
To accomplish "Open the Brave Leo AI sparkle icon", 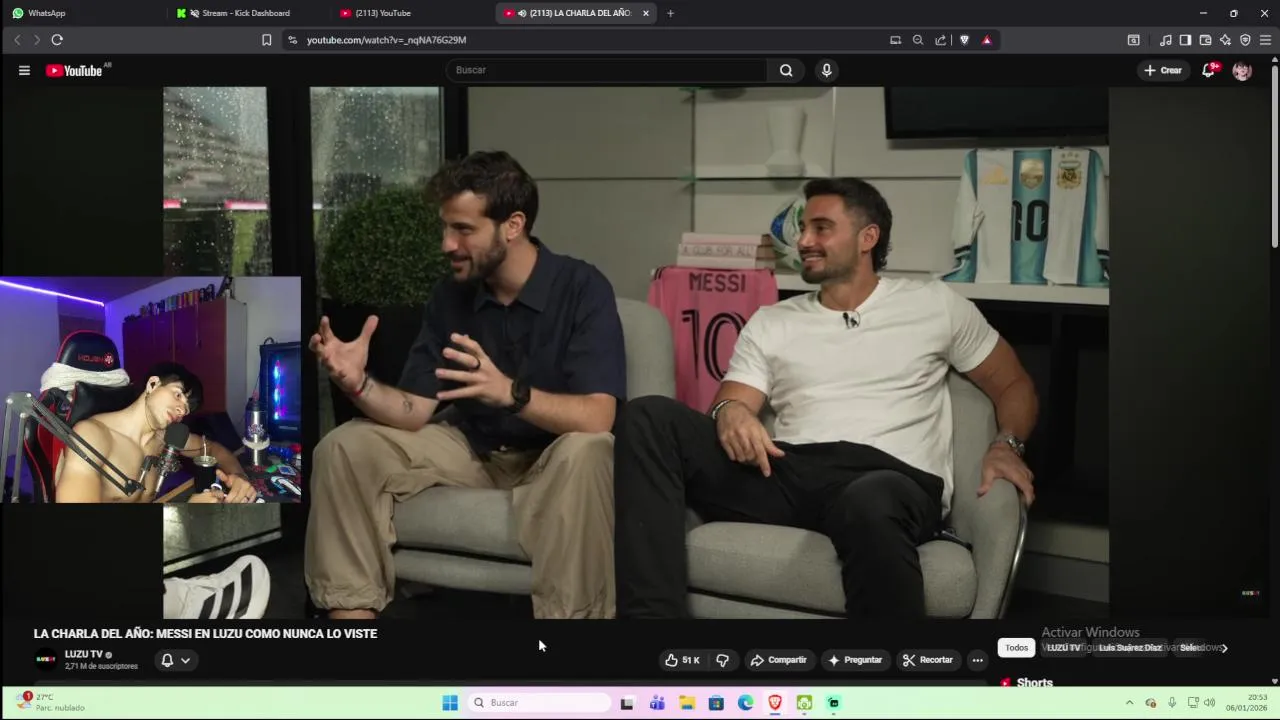I will click(1225, 40).
